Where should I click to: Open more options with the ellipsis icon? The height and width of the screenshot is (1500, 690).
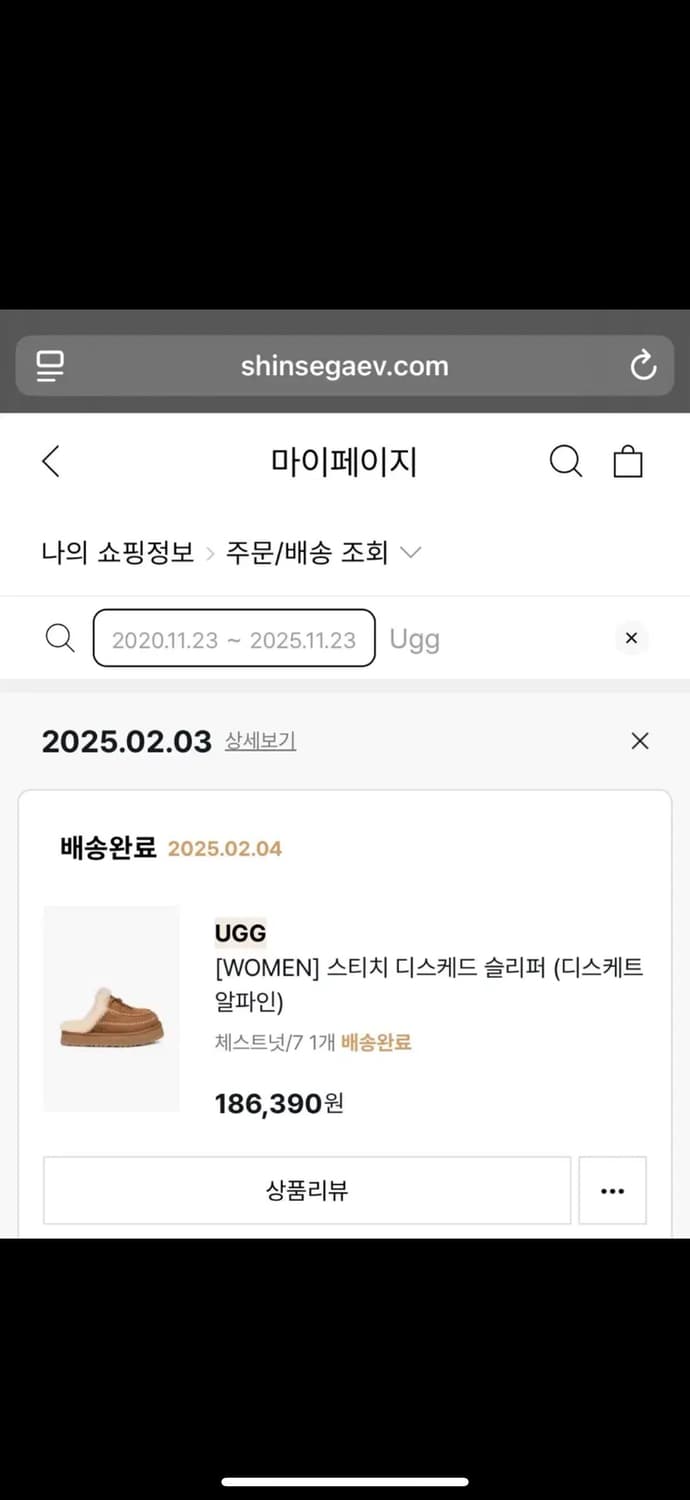pyautogui.click(x=612, y=1190)
